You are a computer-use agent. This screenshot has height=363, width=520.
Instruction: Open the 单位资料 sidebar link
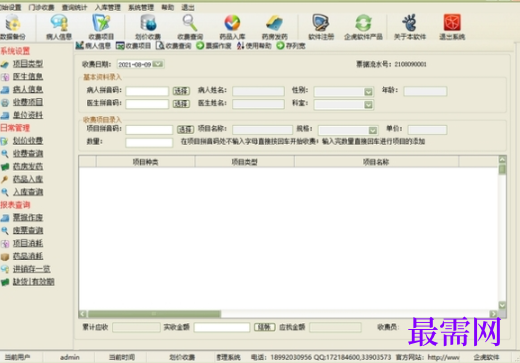pyautogui.click(x=28, y=115)
